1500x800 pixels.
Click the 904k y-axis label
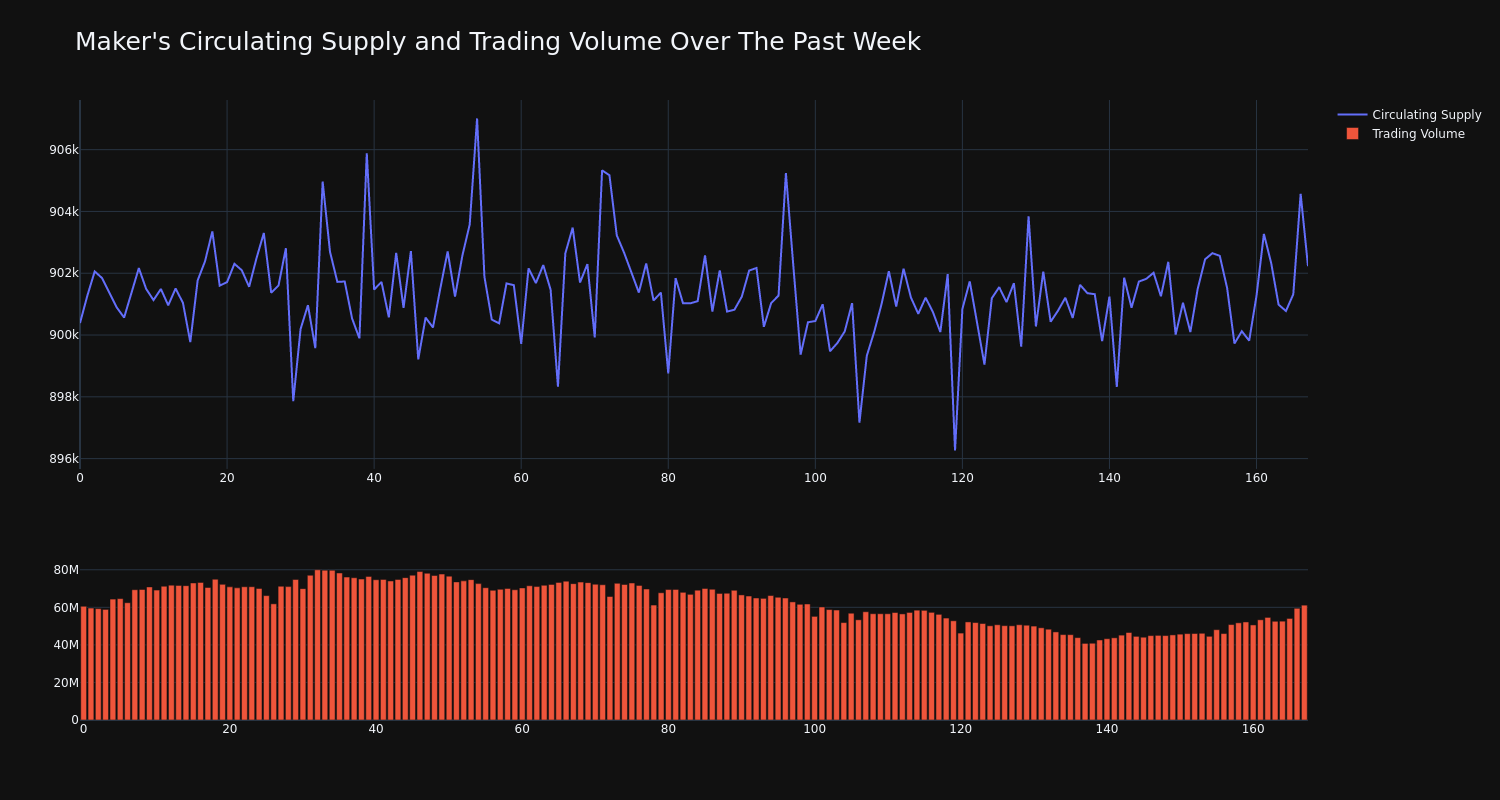[64, 212]
